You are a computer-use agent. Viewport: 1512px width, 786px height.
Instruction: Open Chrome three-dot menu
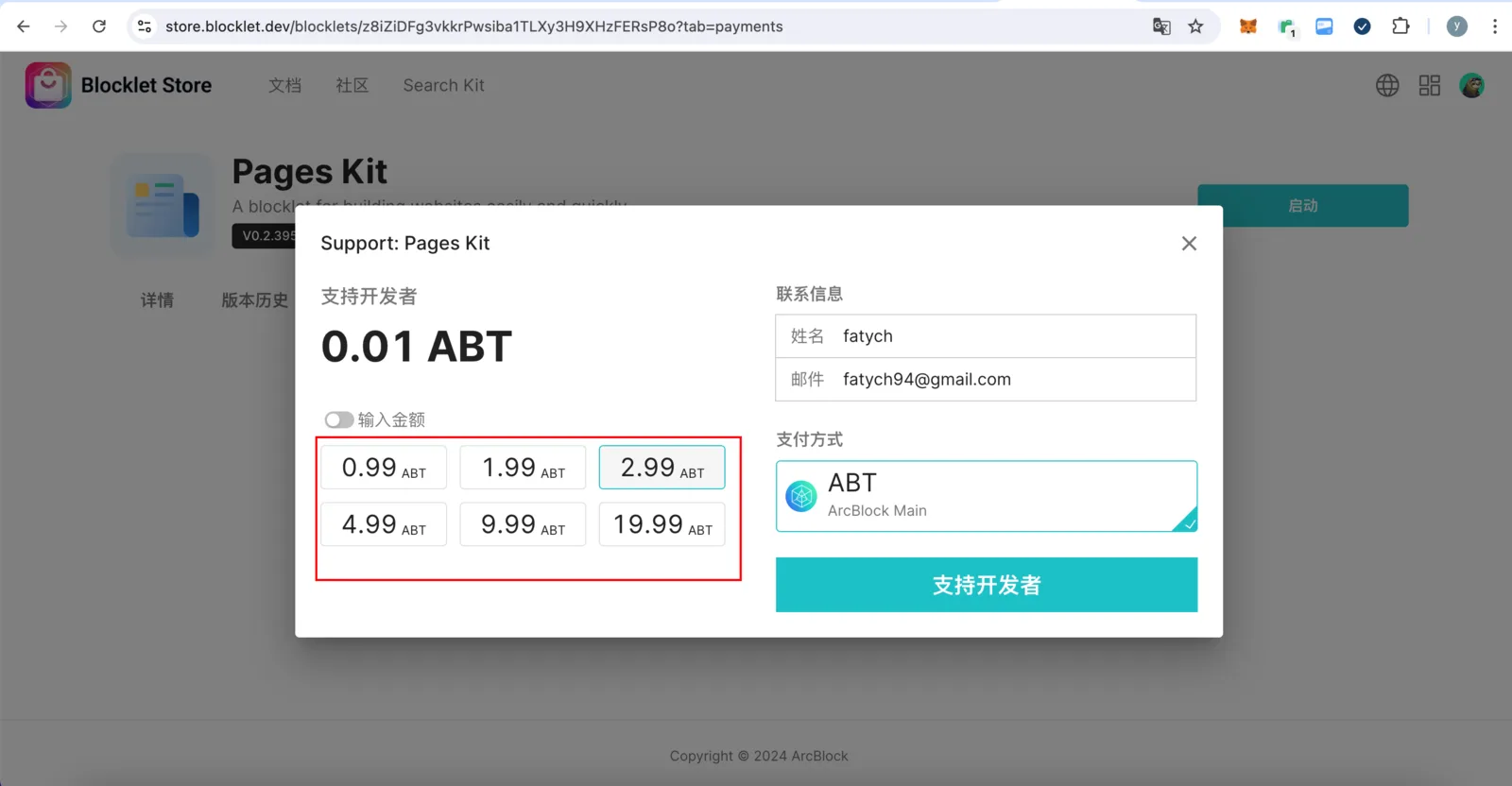click(1495, 26)
